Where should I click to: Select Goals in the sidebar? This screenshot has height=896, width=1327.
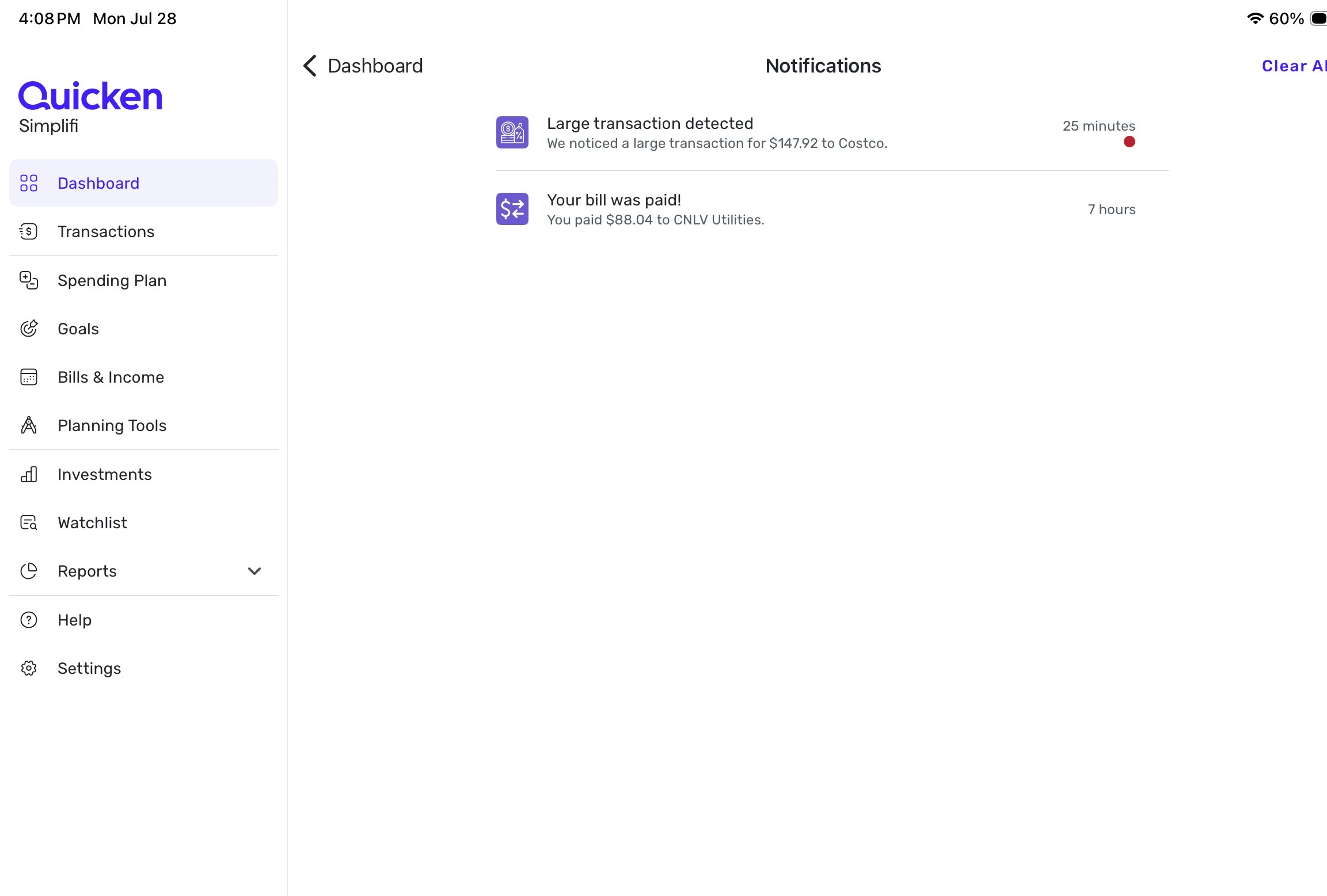[143, 329]
